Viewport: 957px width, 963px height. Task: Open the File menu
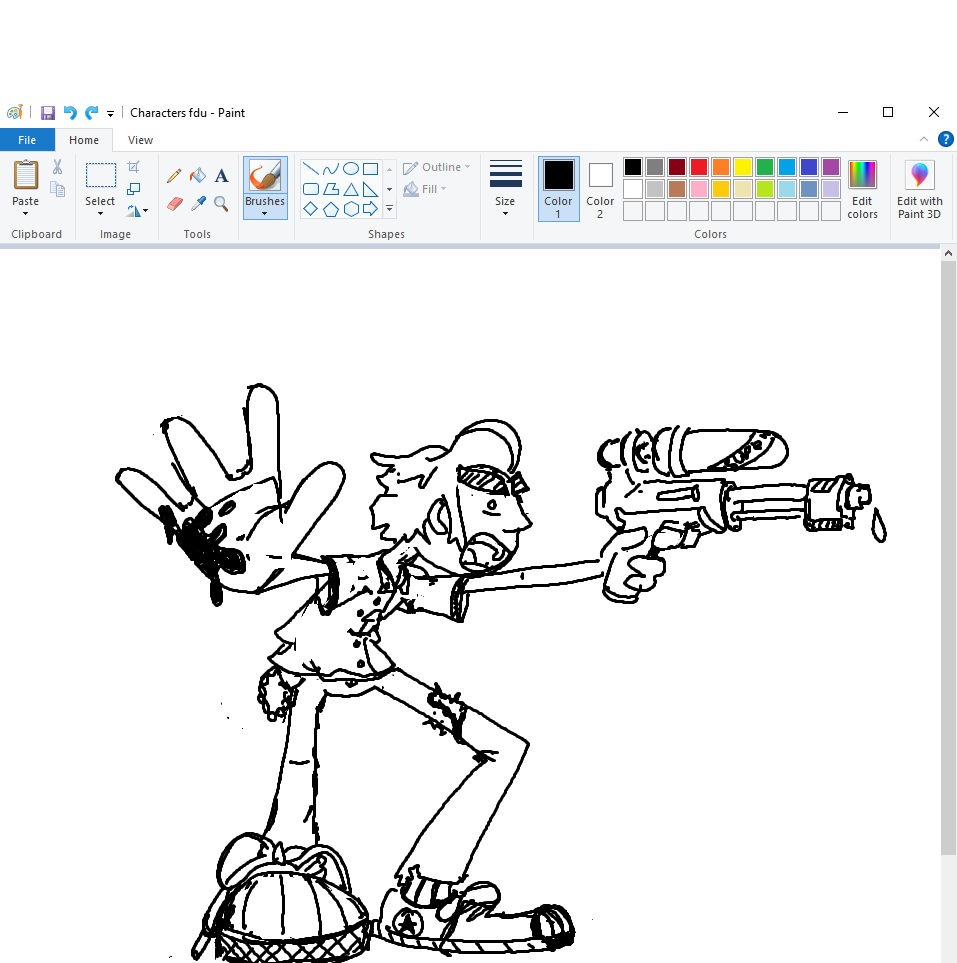(27, 140)
